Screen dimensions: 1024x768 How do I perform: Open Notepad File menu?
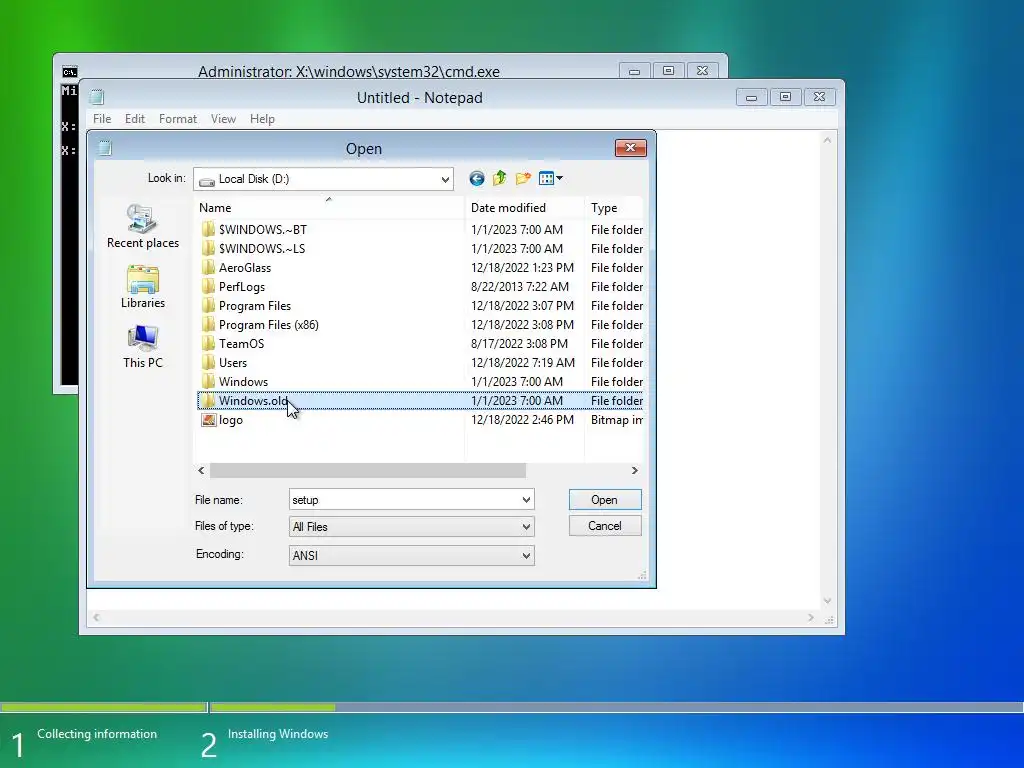point(102,119)
